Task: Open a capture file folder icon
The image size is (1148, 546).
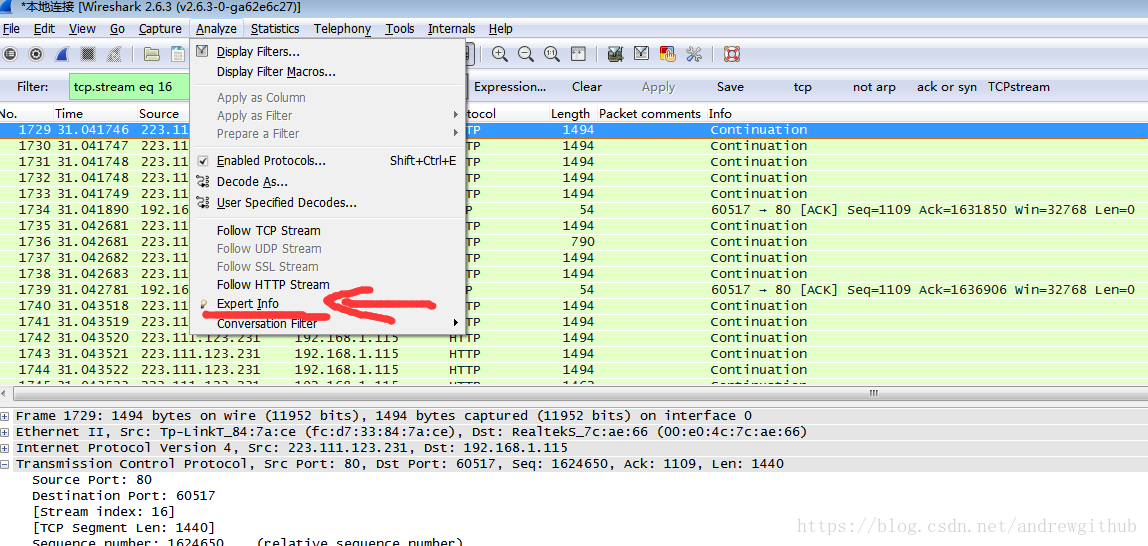Action: point(152,54)
